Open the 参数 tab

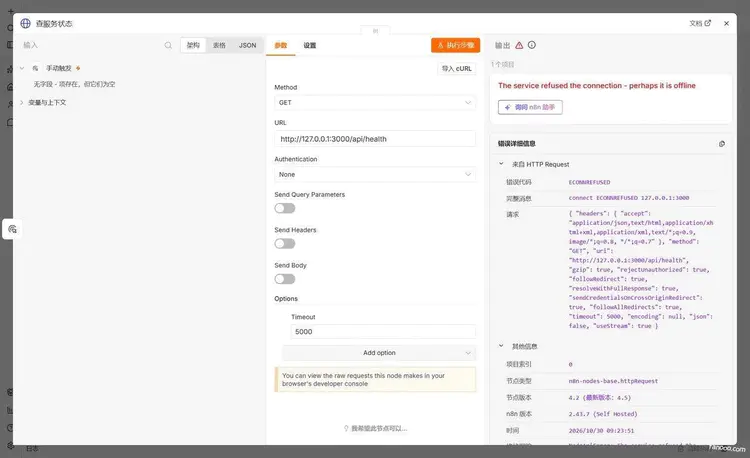click(x=281, y=45)
